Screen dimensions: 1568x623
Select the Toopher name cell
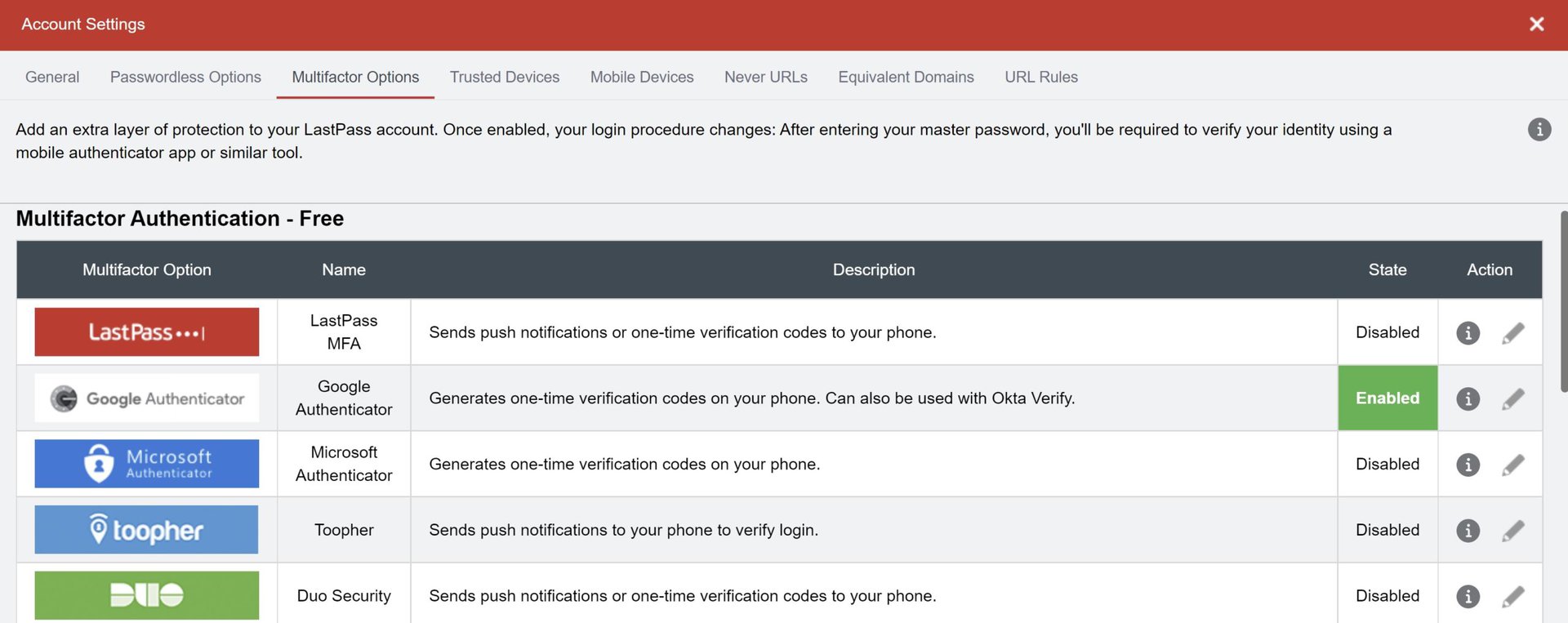coord(344,530)
